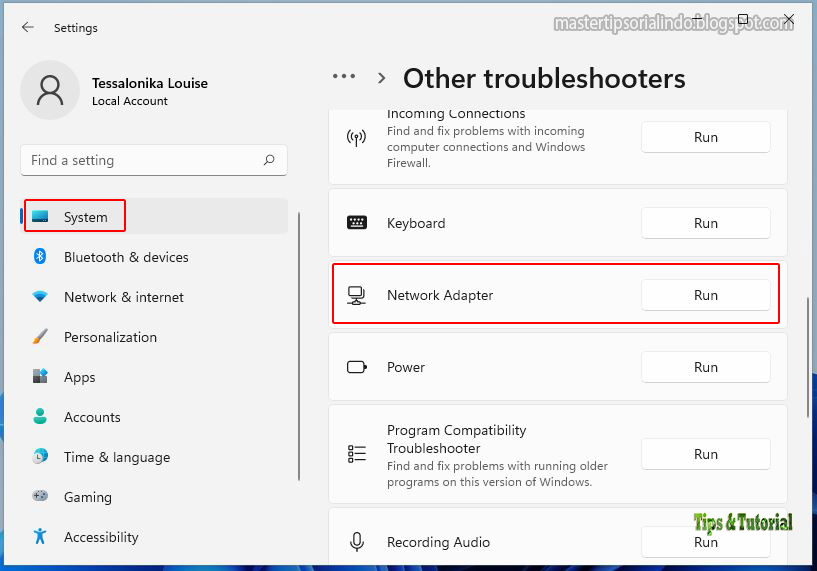Screen dimensions: 817x571
Task: Click the Network wifi icon in sidebar
Action: [40, 296]
